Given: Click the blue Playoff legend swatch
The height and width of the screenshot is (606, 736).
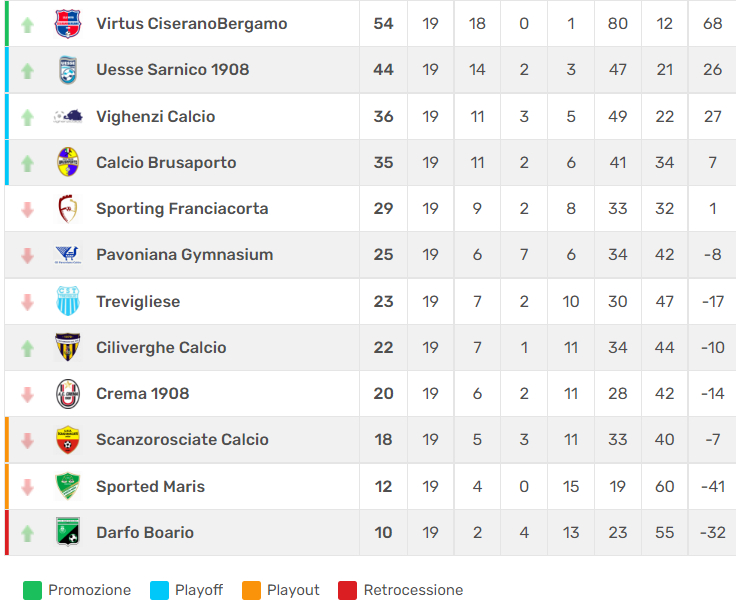Looking at the screenshot, I should [159, 590].
